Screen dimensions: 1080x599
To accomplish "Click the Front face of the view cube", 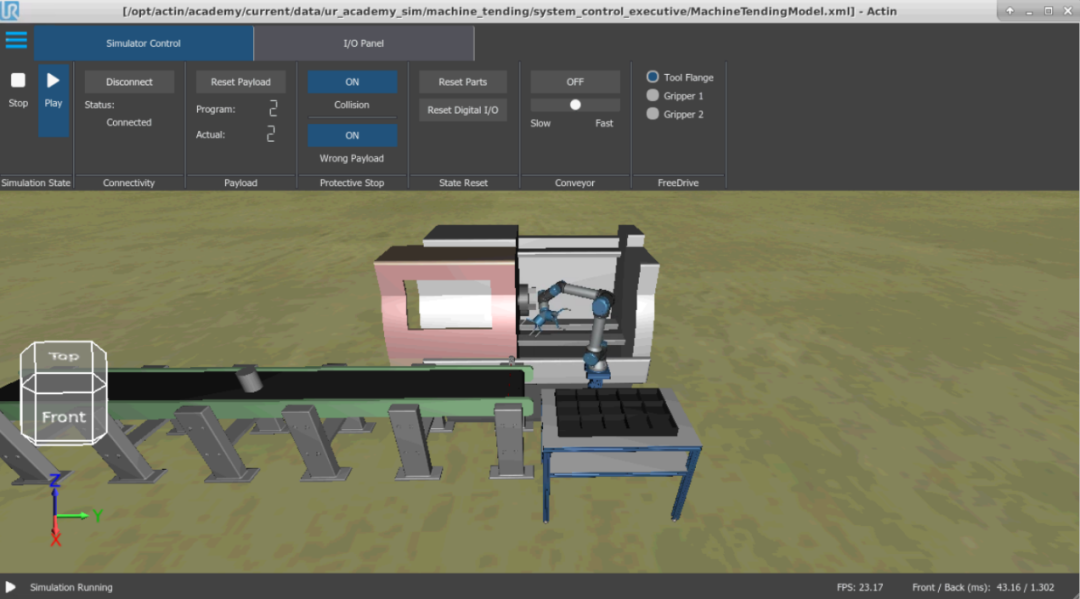I will (x=63, y=417).
